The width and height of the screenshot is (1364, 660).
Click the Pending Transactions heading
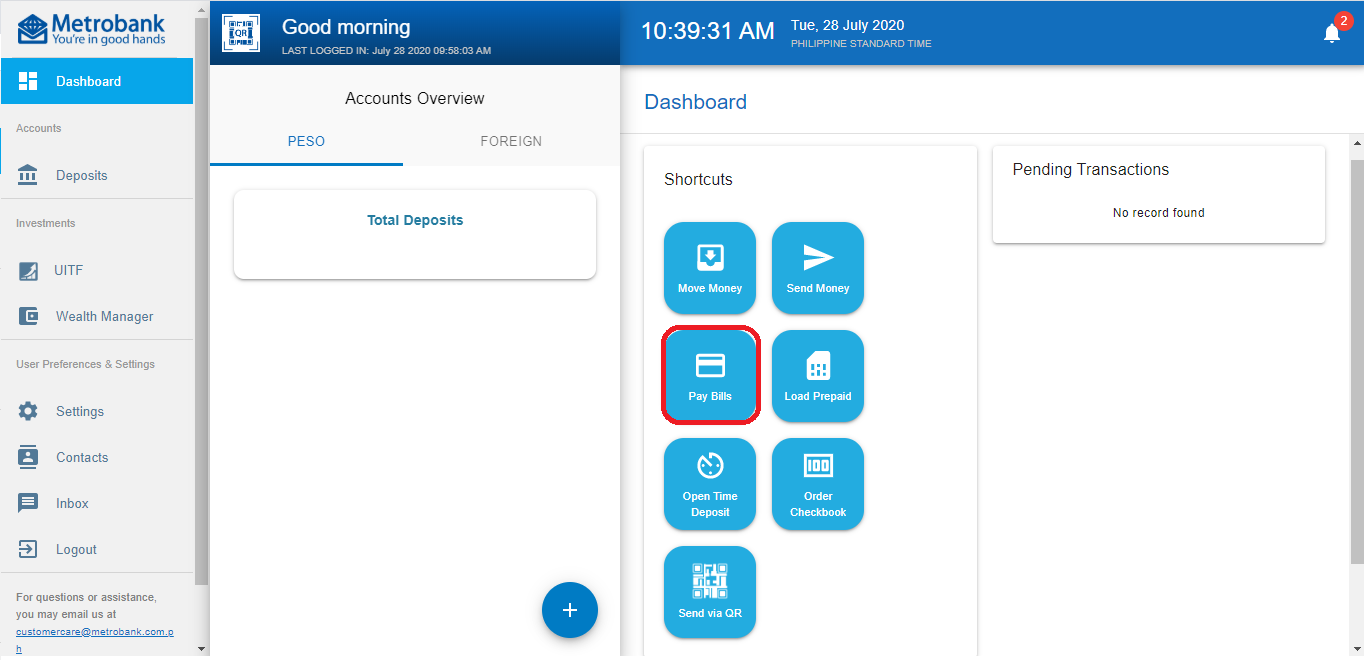1091,169
